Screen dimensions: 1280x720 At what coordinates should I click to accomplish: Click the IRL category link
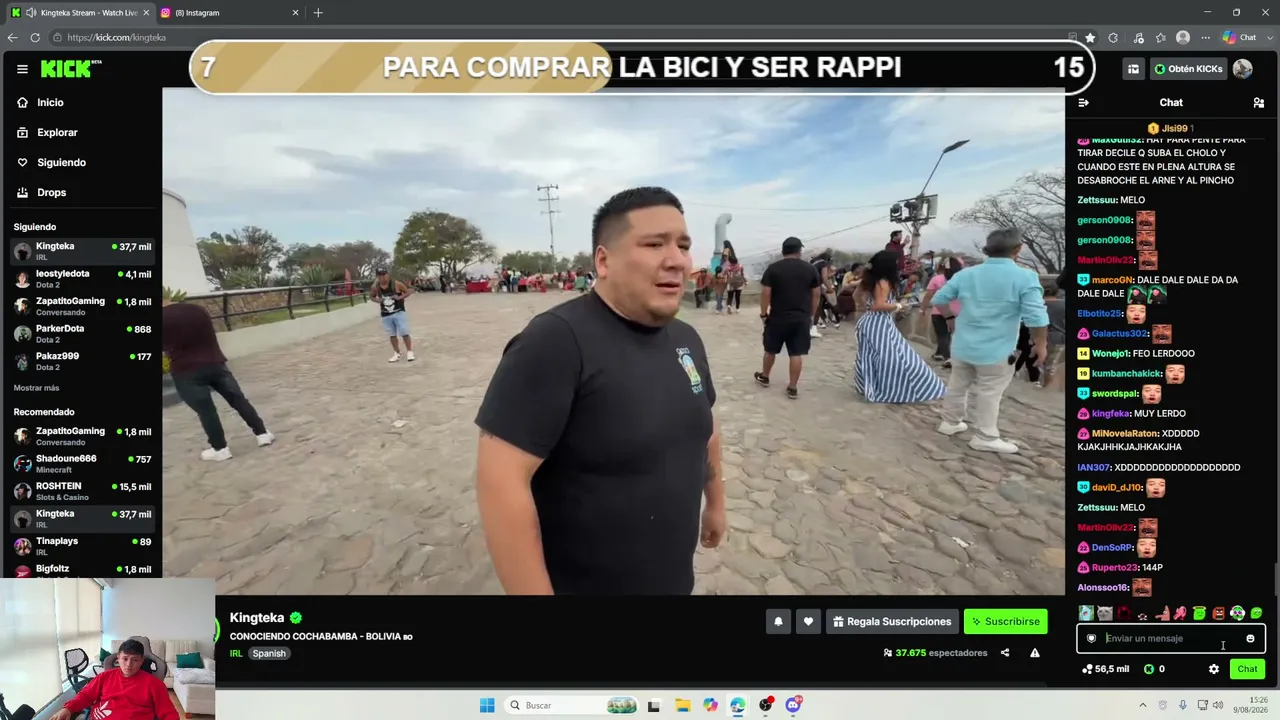[x=236, y=653]
